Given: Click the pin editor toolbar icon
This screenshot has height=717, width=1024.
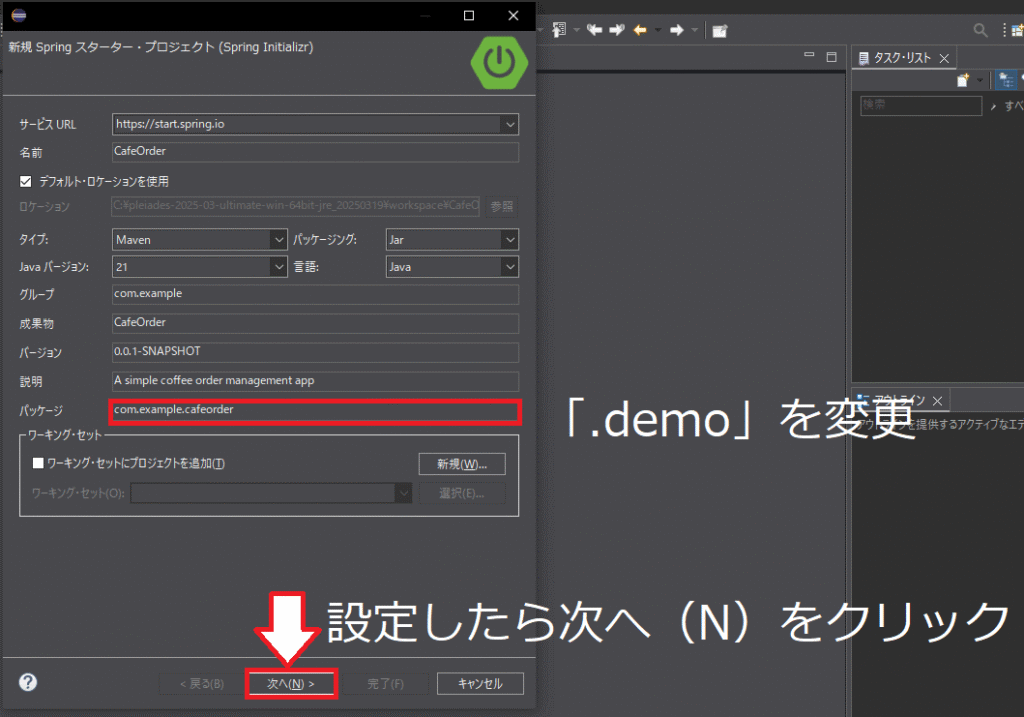Looking at the screenshot, I should (720, 31).
